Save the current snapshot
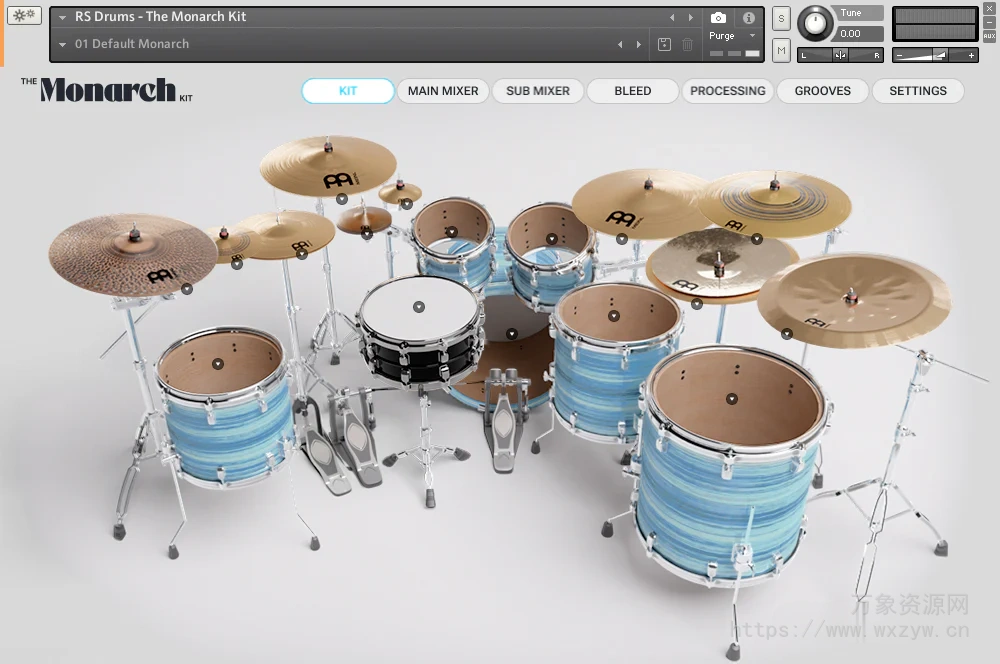1000x664 pixels. point(664,44)
